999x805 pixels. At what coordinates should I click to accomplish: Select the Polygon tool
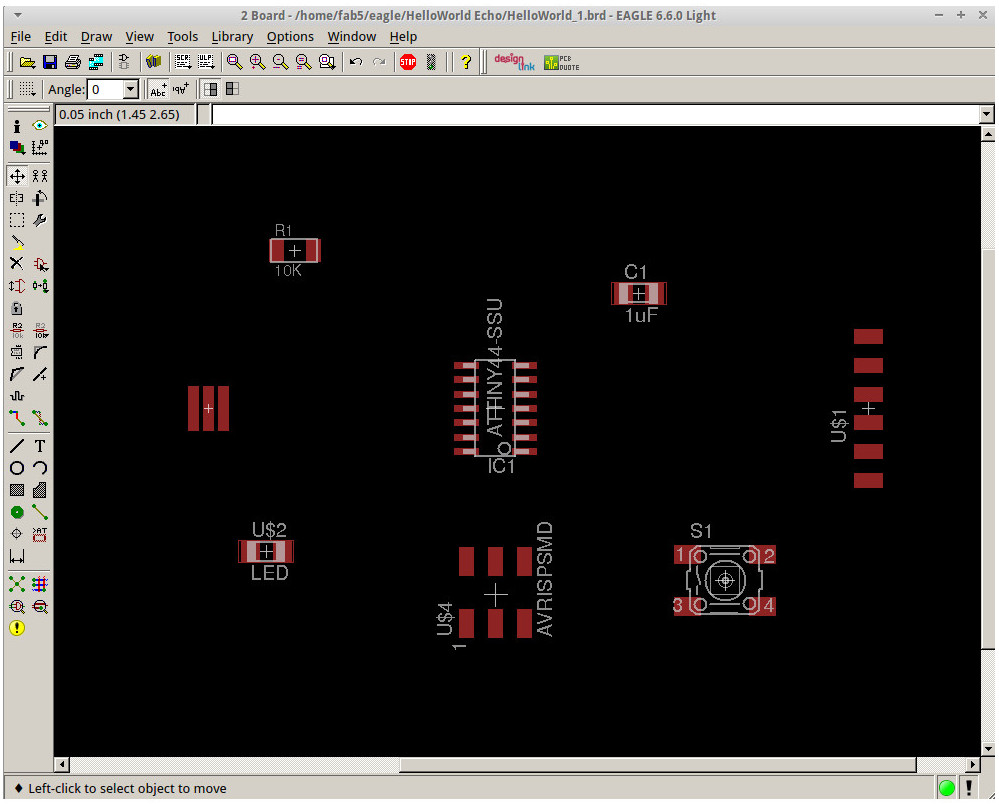(40, 490)
